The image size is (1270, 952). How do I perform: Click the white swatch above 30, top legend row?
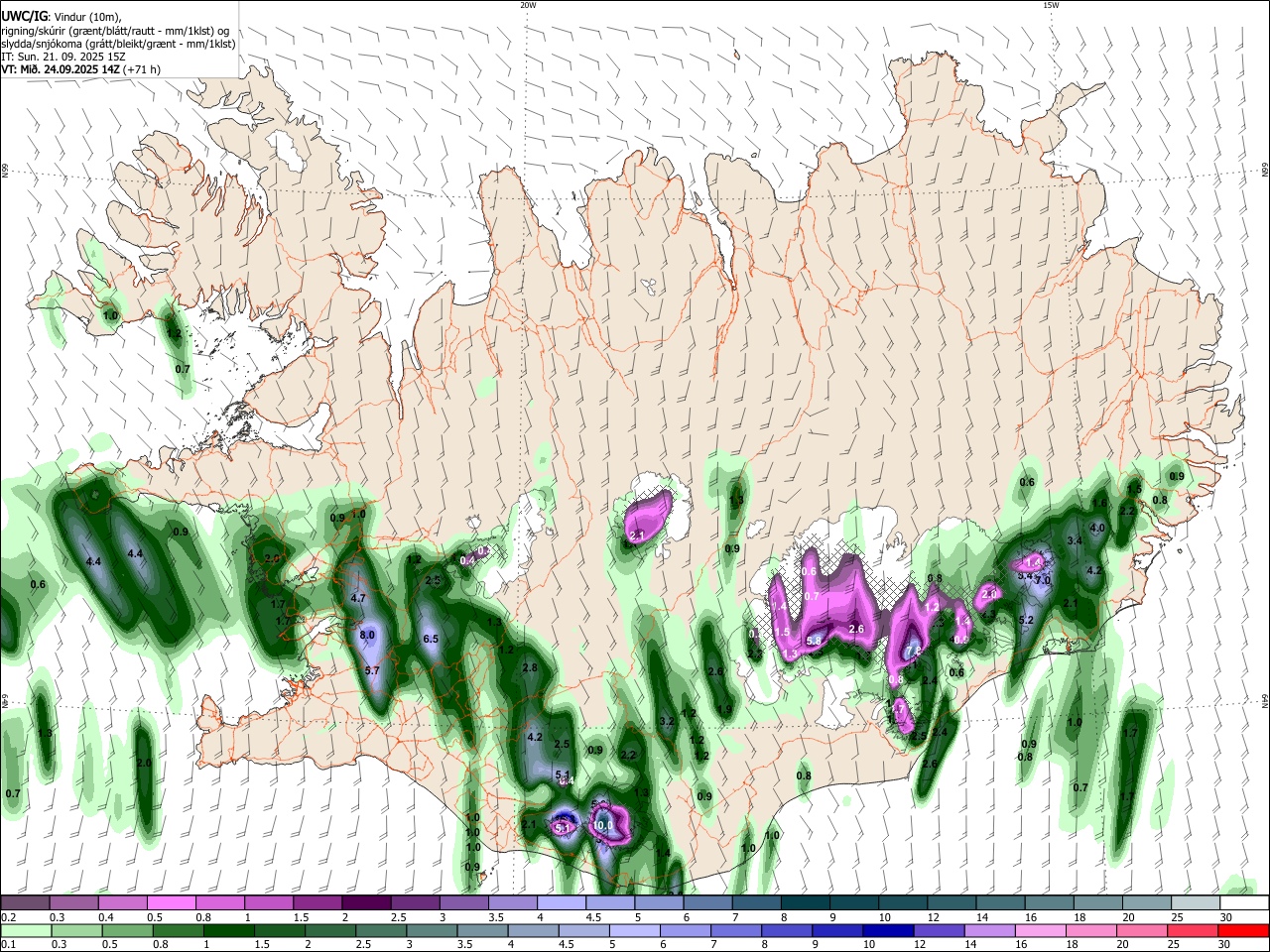(x=1244, y=903)
